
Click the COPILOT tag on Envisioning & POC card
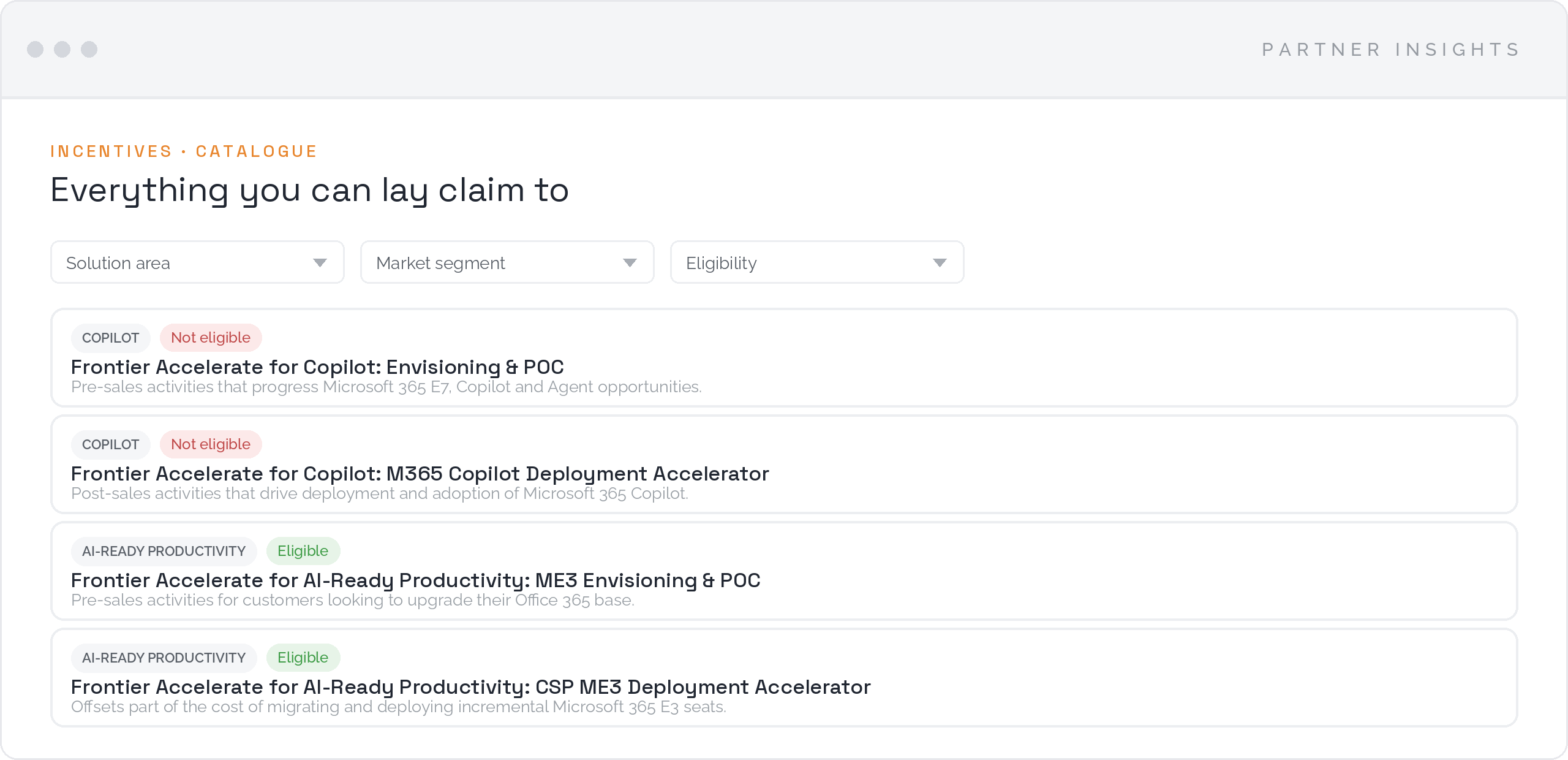(111, 338)
